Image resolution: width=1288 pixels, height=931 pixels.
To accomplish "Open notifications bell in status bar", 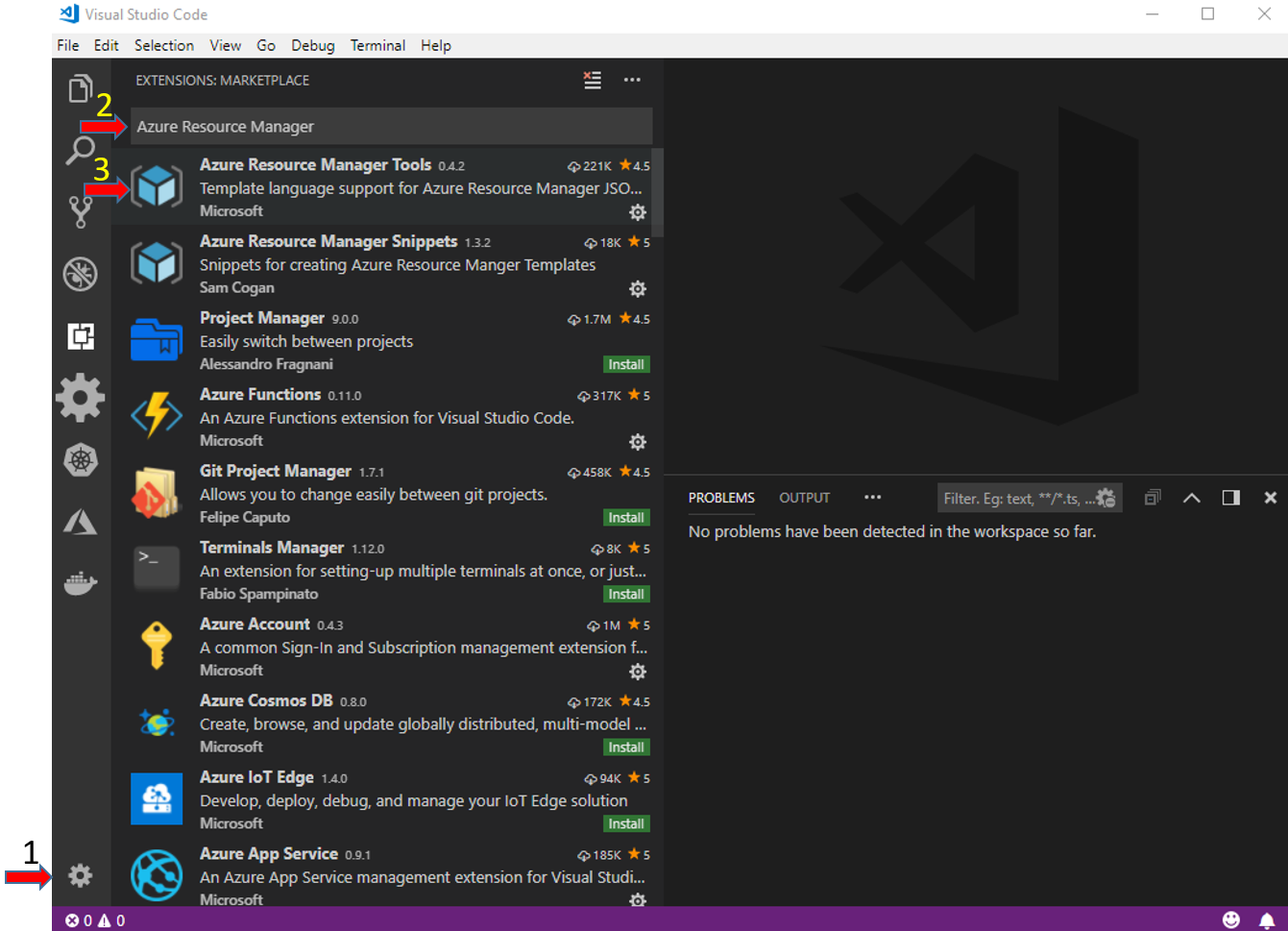I will point(1267,920).
